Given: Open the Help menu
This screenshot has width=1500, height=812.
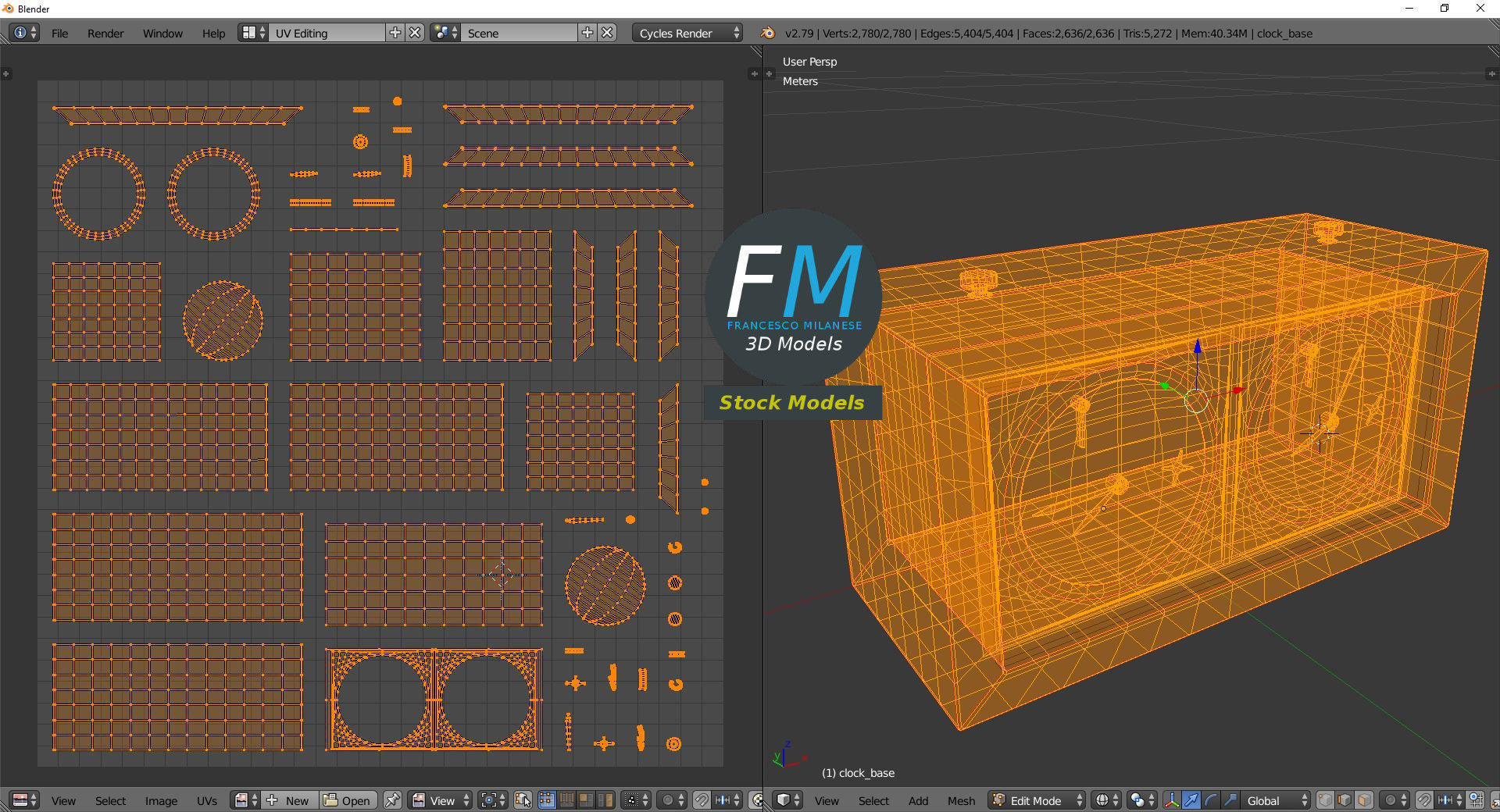Looking at the screenshot, I should click(213, 33).
